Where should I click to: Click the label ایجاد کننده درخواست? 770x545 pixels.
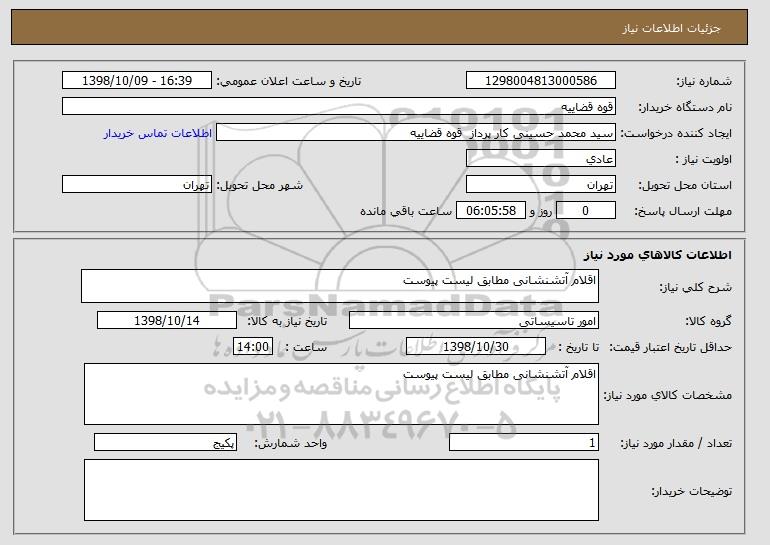tap(676, 134)
